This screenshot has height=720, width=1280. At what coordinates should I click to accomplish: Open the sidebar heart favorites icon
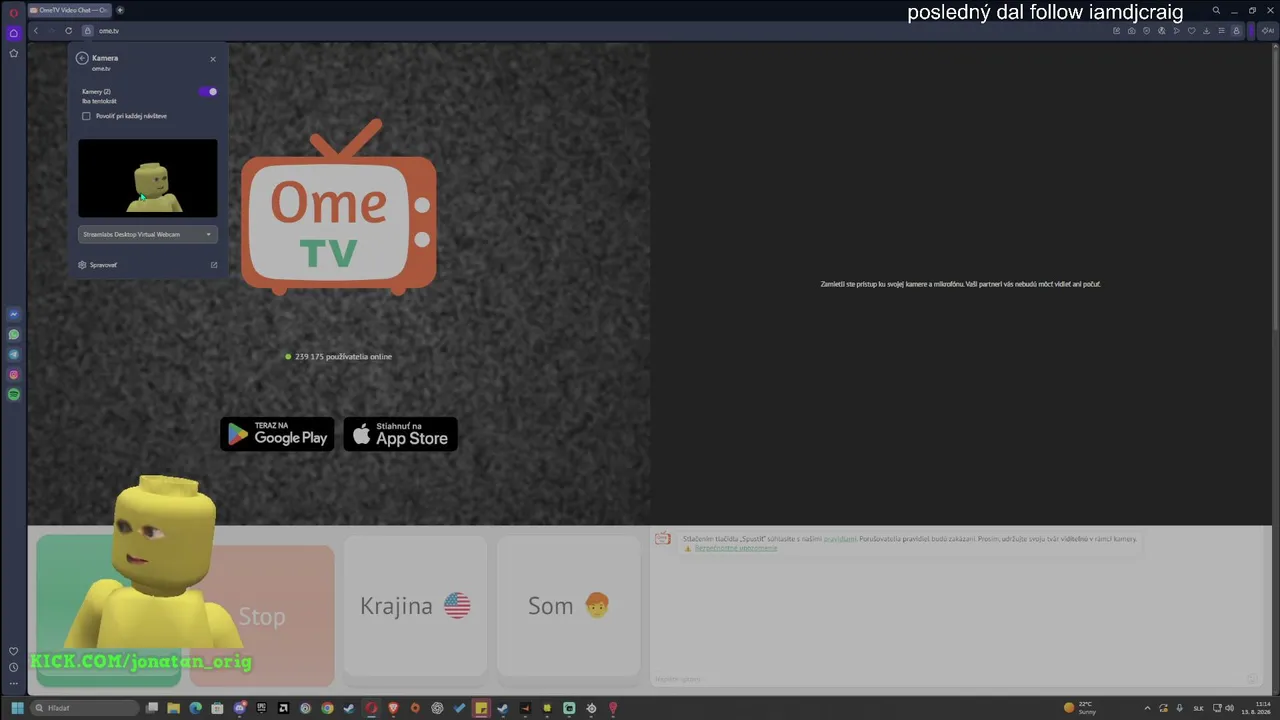pyautogui.click(x=14, y=651)
